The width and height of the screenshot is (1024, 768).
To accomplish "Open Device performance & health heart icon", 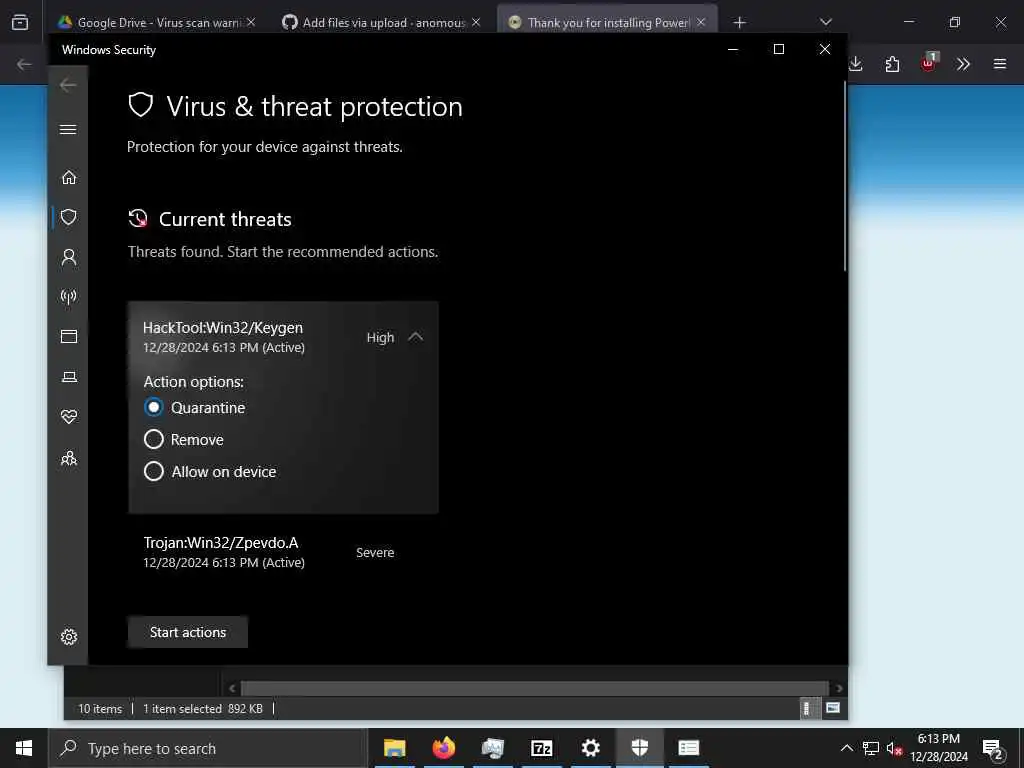I will 69,417.
